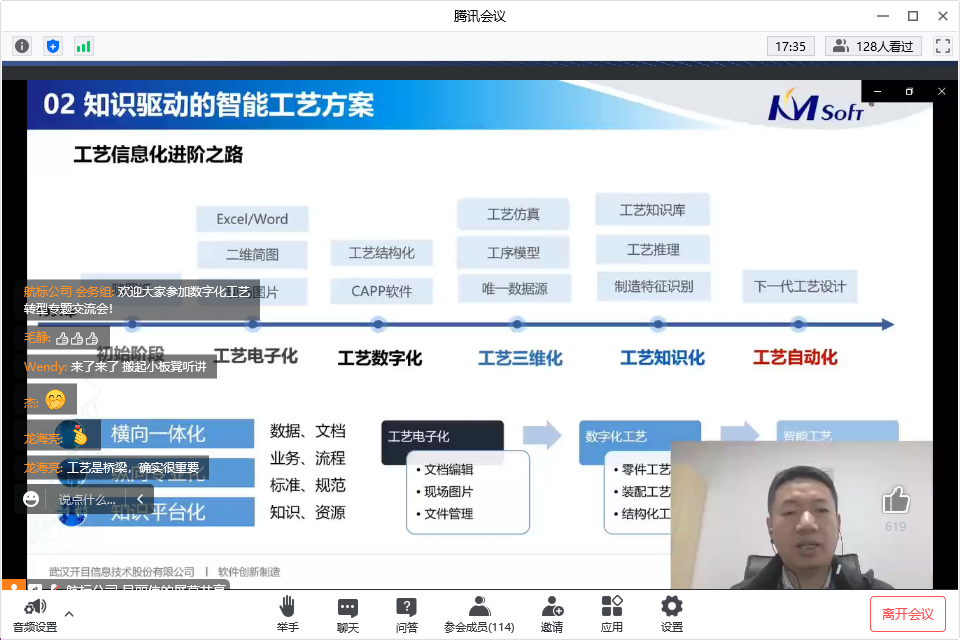This screenshot has width=960, height=640.
Task: Click the blue security shield icon
Action: 53,46
